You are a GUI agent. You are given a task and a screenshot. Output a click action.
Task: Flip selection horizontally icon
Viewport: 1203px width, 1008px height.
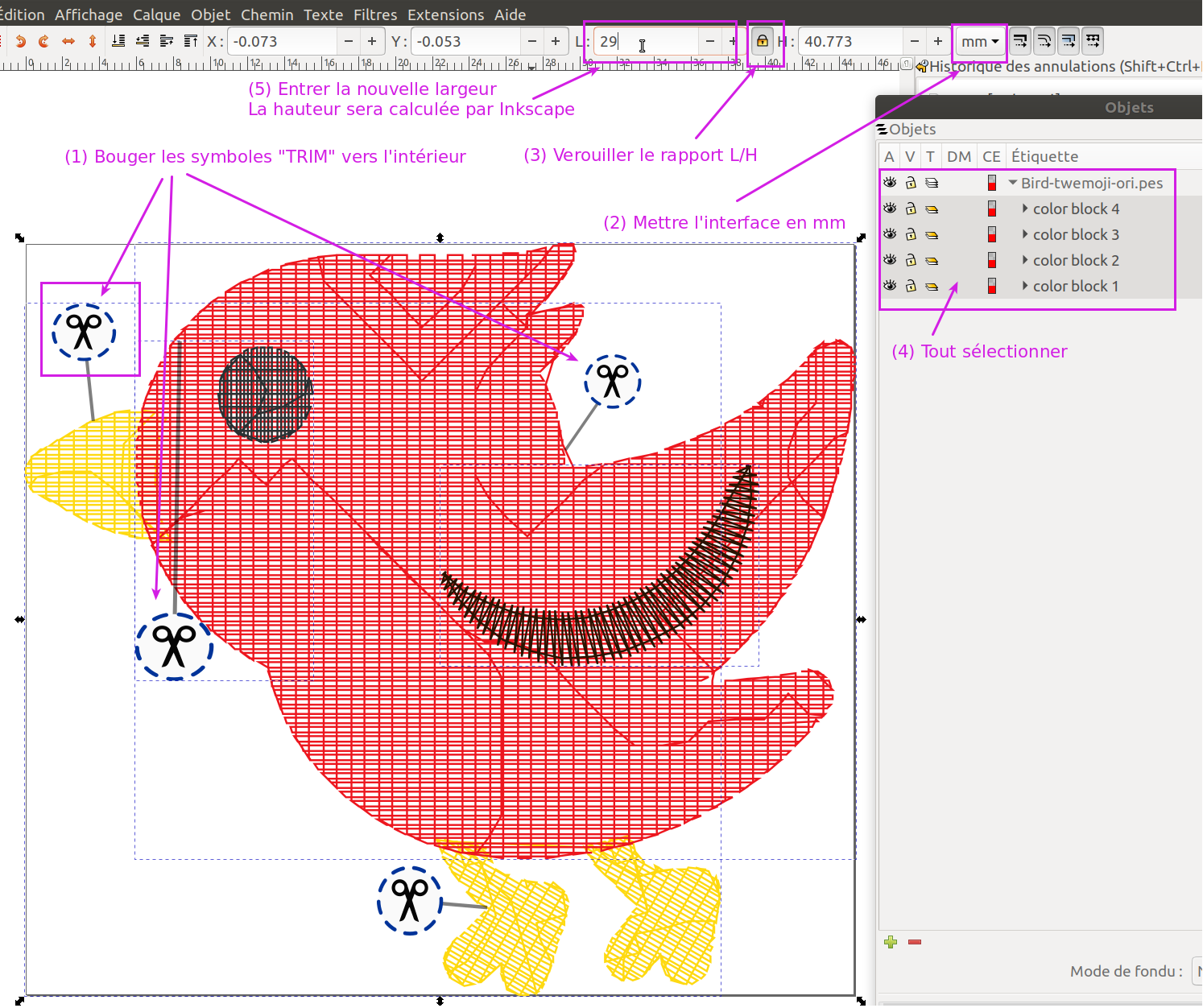click(68, 41)
